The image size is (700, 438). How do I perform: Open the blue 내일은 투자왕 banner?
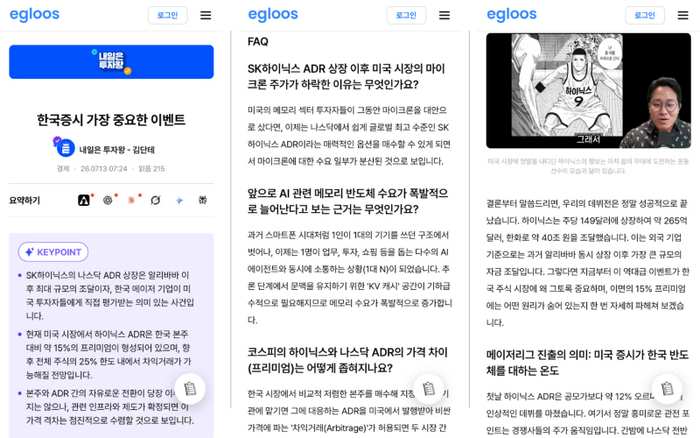pyautogui.click(x=111, y=62)
